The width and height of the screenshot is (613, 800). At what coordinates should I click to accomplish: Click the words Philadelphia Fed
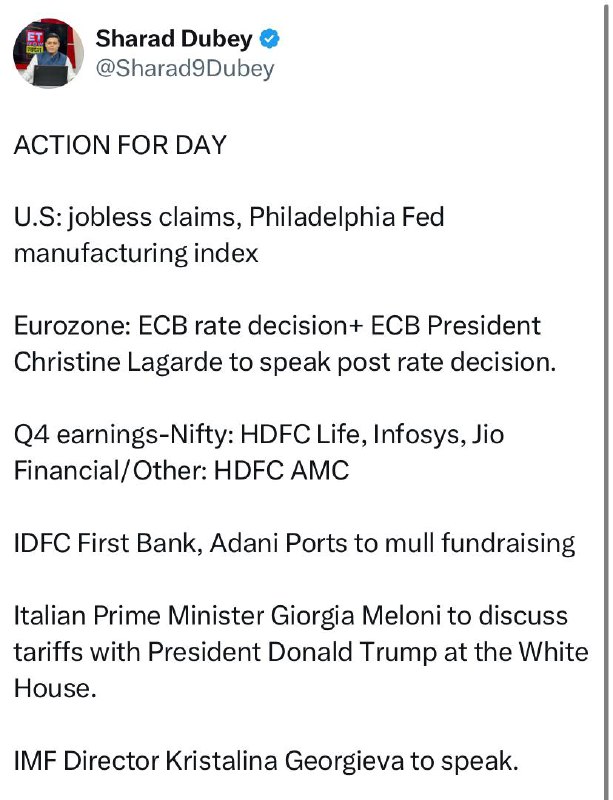[x=347, y=217]
